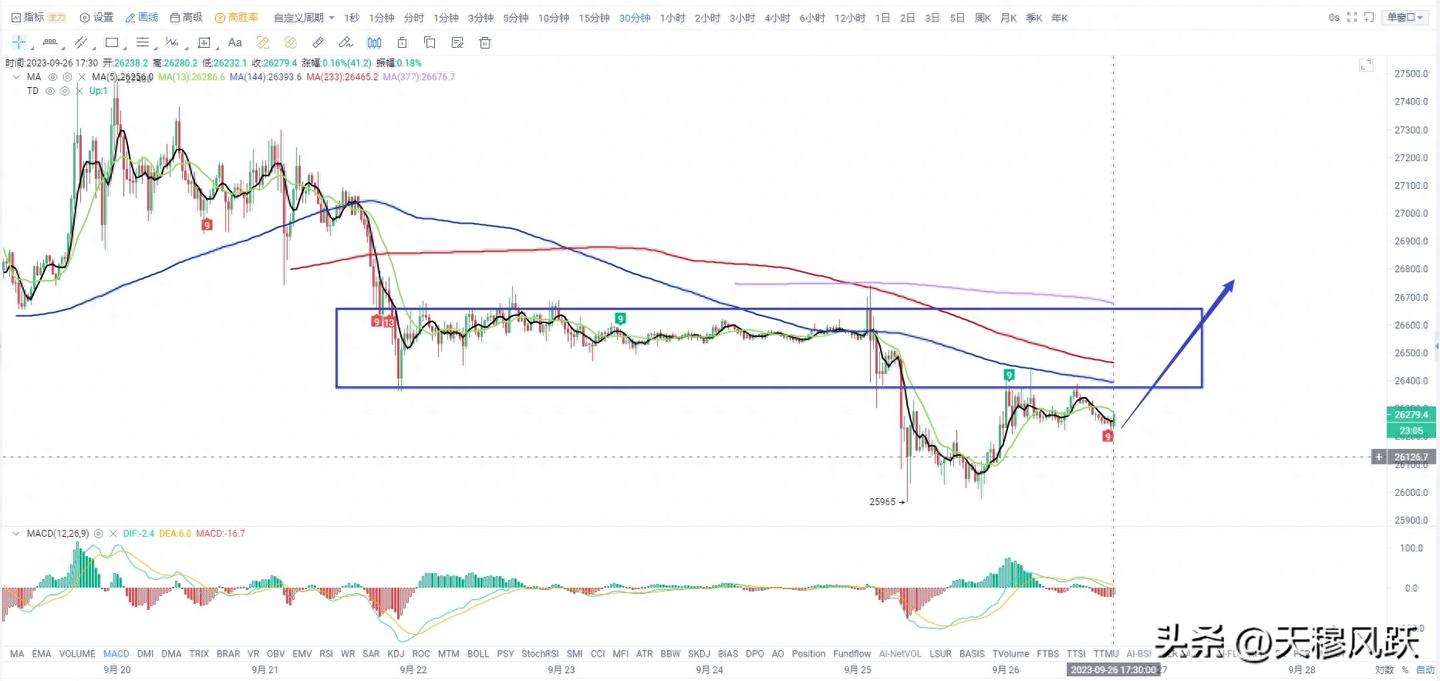Select the ruler measurement drawing tool

pos(51,43)
